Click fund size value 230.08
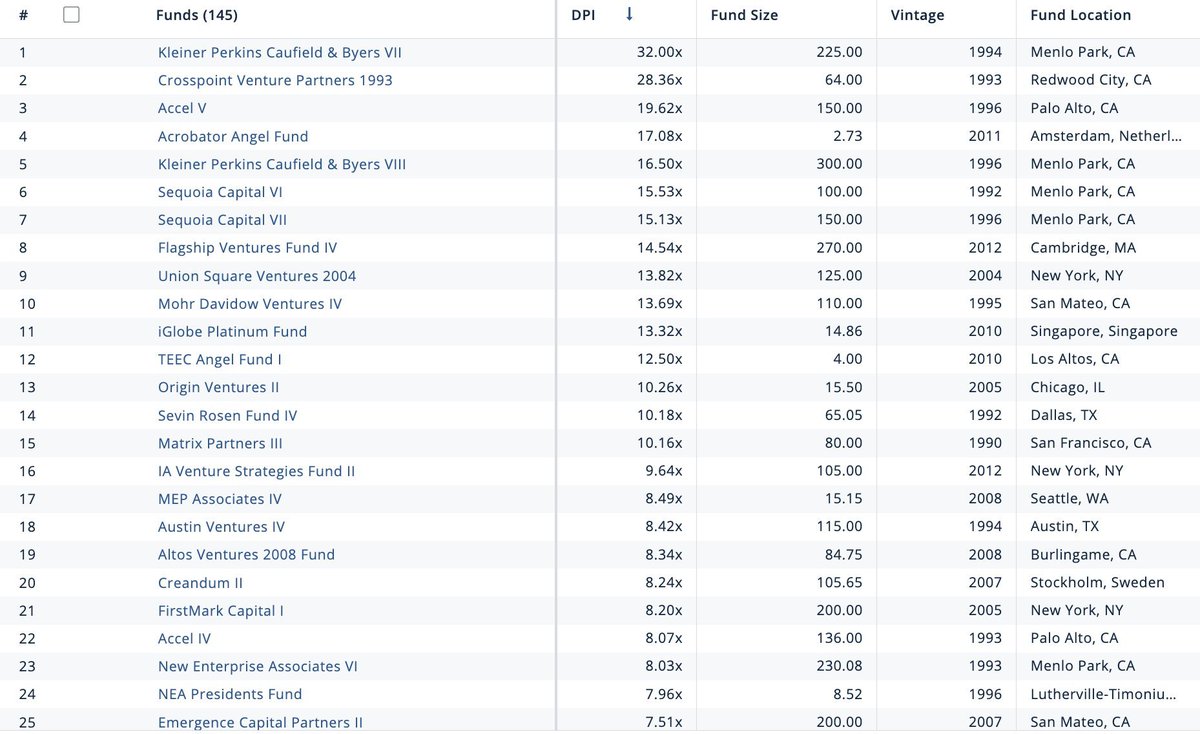The height and width of the screenshot is (734, 1200). 838,666
